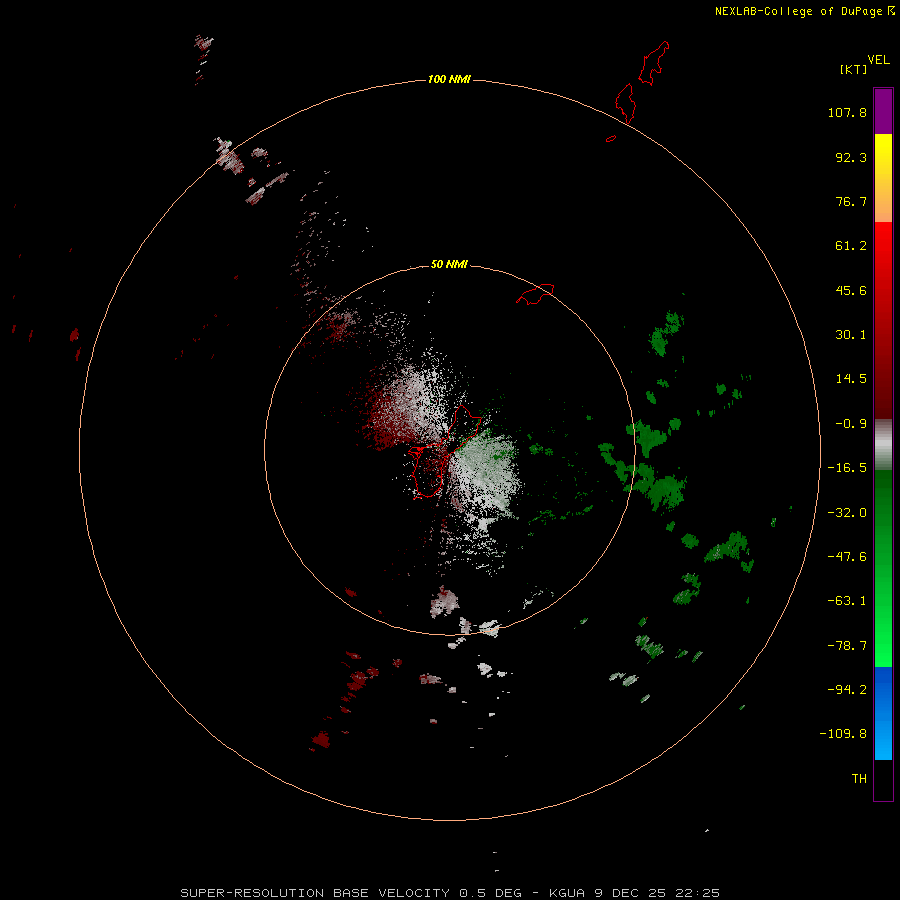
Task: Click the Super-Resolution Base Velocity caption text
Action: [450, 893]
